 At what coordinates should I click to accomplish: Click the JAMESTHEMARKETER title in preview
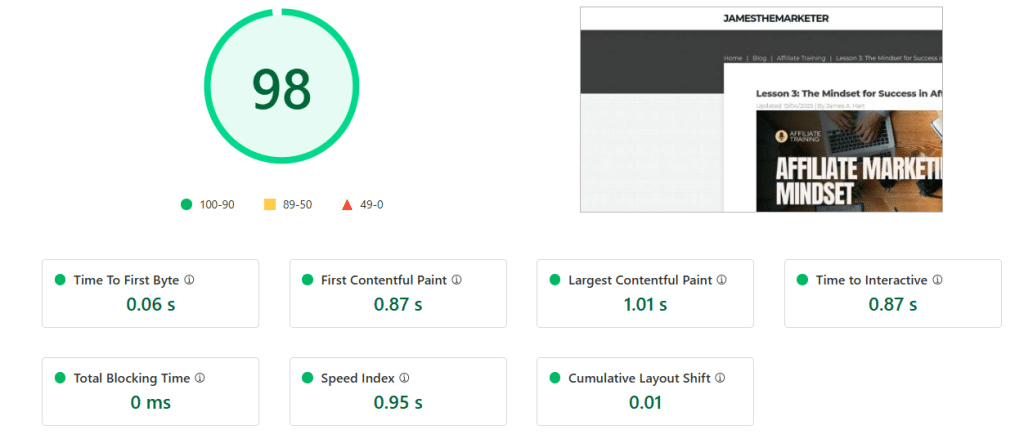pos(776,18)
